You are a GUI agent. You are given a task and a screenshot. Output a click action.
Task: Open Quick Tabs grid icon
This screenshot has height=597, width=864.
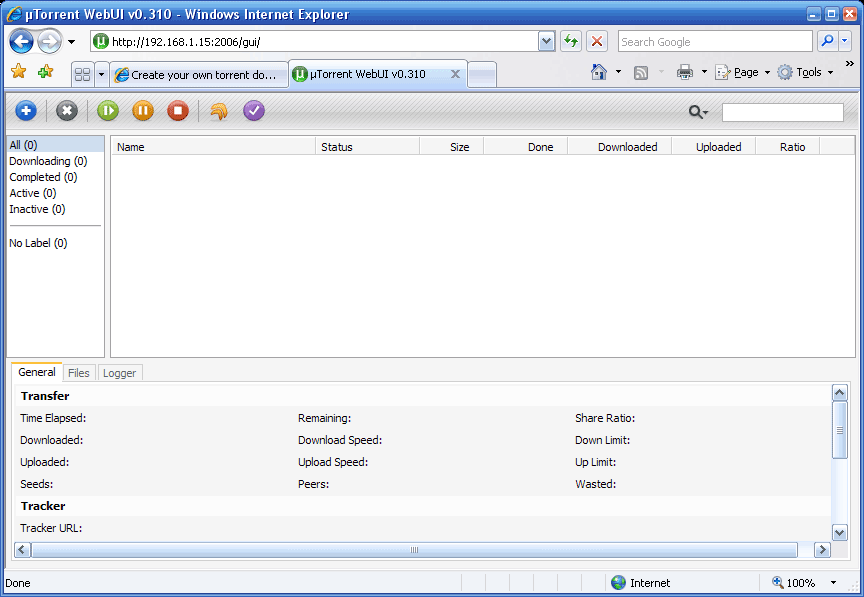83,74
